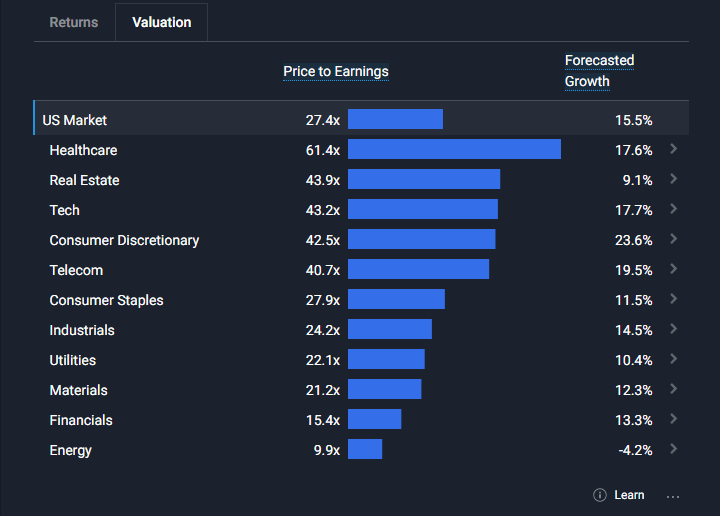Click the Energy row chevron

point(674,449)
